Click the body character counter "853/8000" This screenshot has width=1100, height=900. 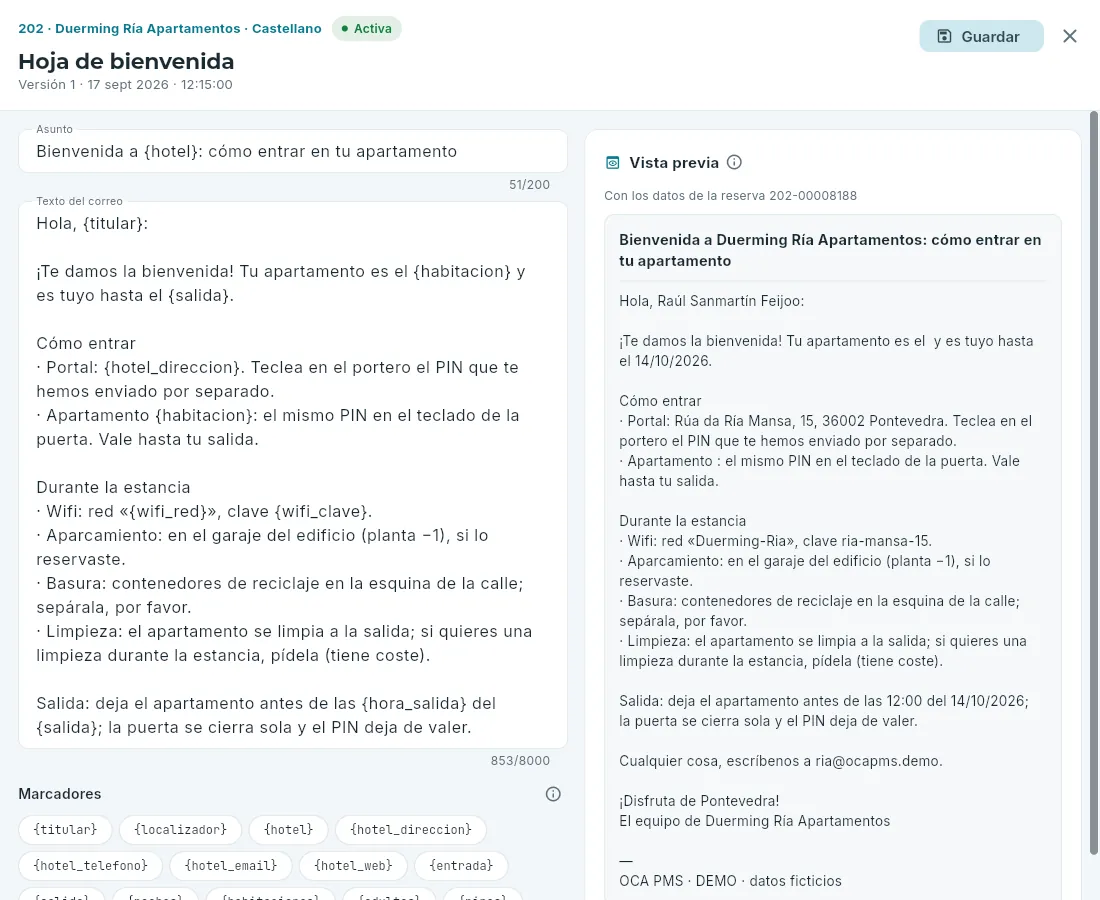point(520,760)
